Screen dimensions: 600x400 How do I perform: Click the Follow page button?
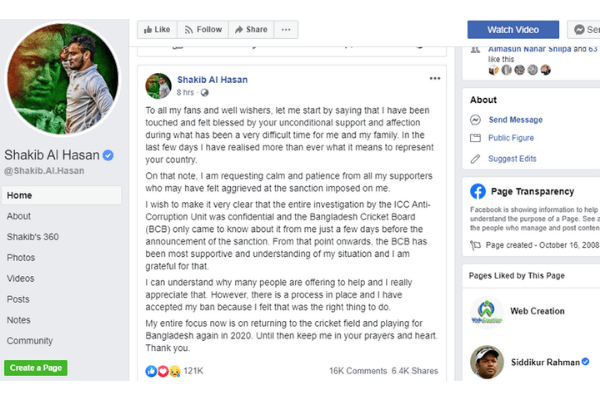coord(203,30)
